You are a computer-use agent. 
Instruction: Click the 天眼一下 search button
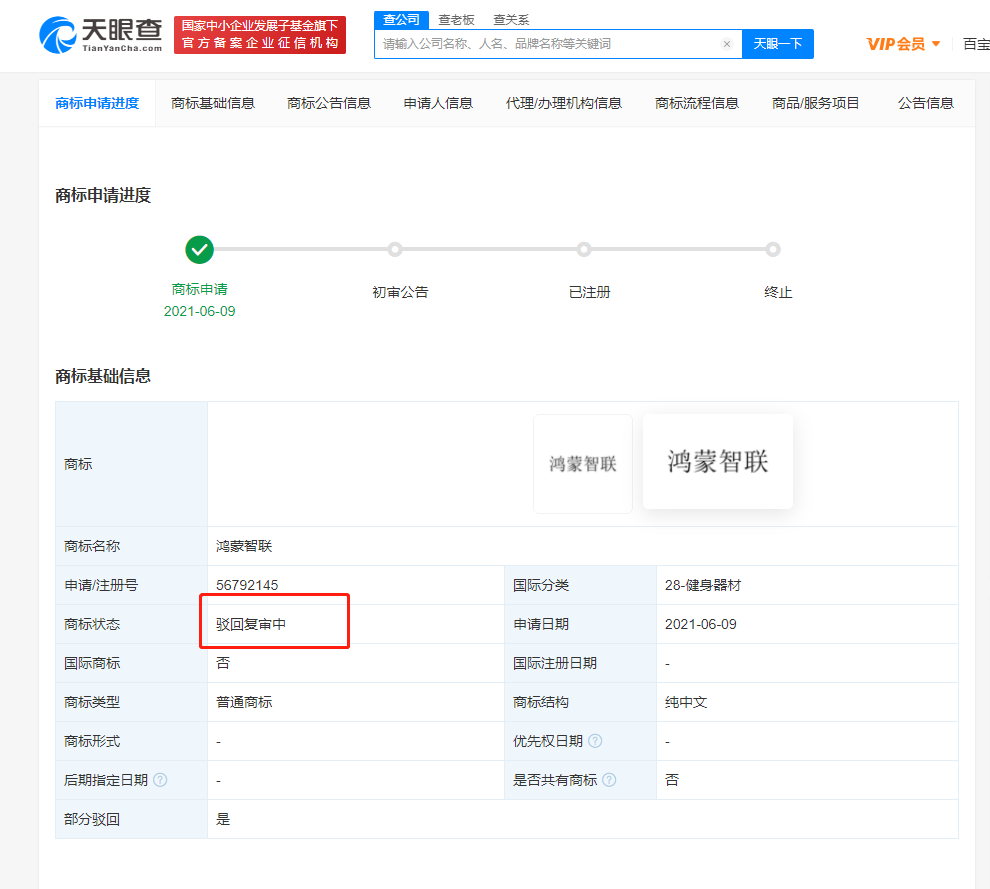click(x=778, y=44)
